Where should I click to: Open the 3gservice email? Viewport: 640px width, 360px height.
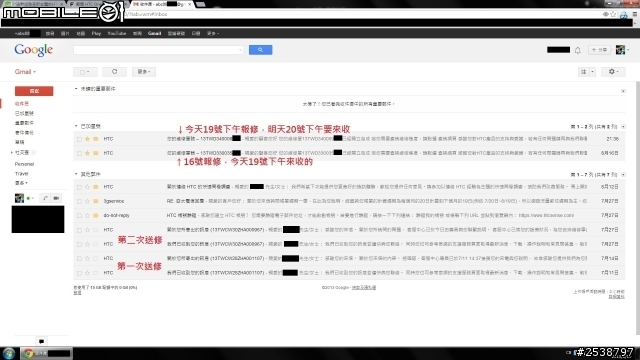point(349,201)
